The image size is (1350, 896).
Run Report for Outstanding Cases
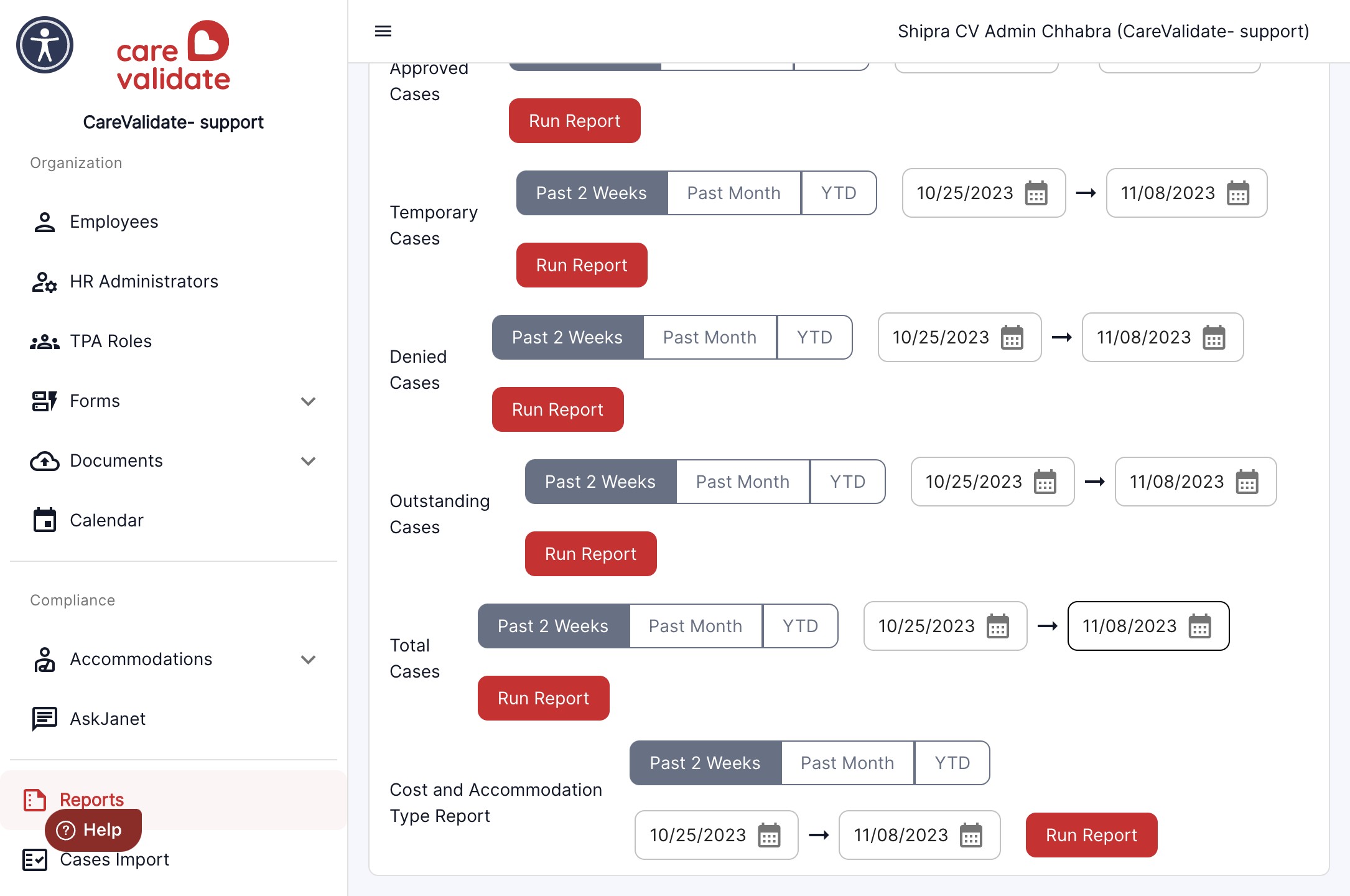[x=590, y=554]
